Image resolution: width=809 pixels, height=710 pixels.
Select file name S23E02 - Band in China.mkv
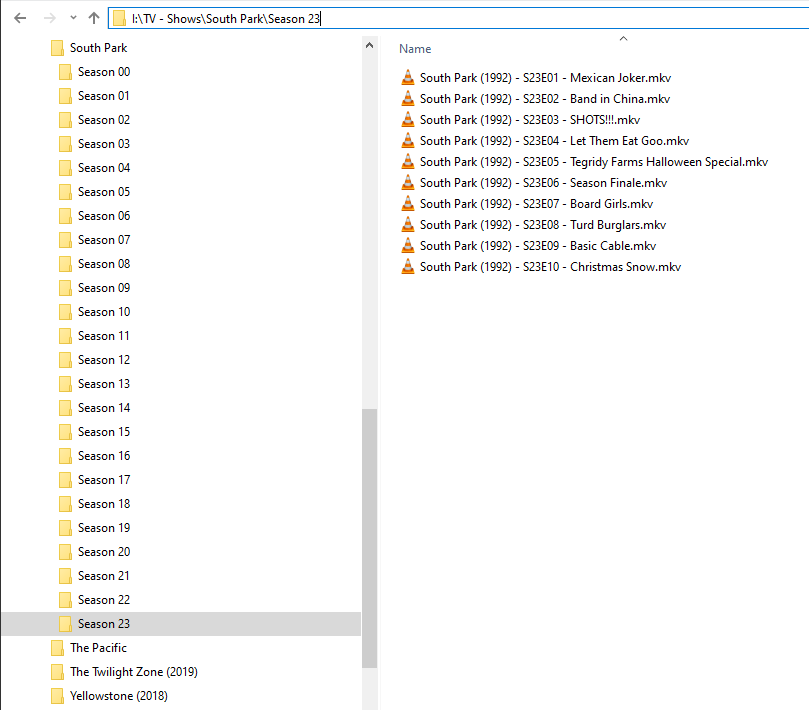tap(545, 99)
